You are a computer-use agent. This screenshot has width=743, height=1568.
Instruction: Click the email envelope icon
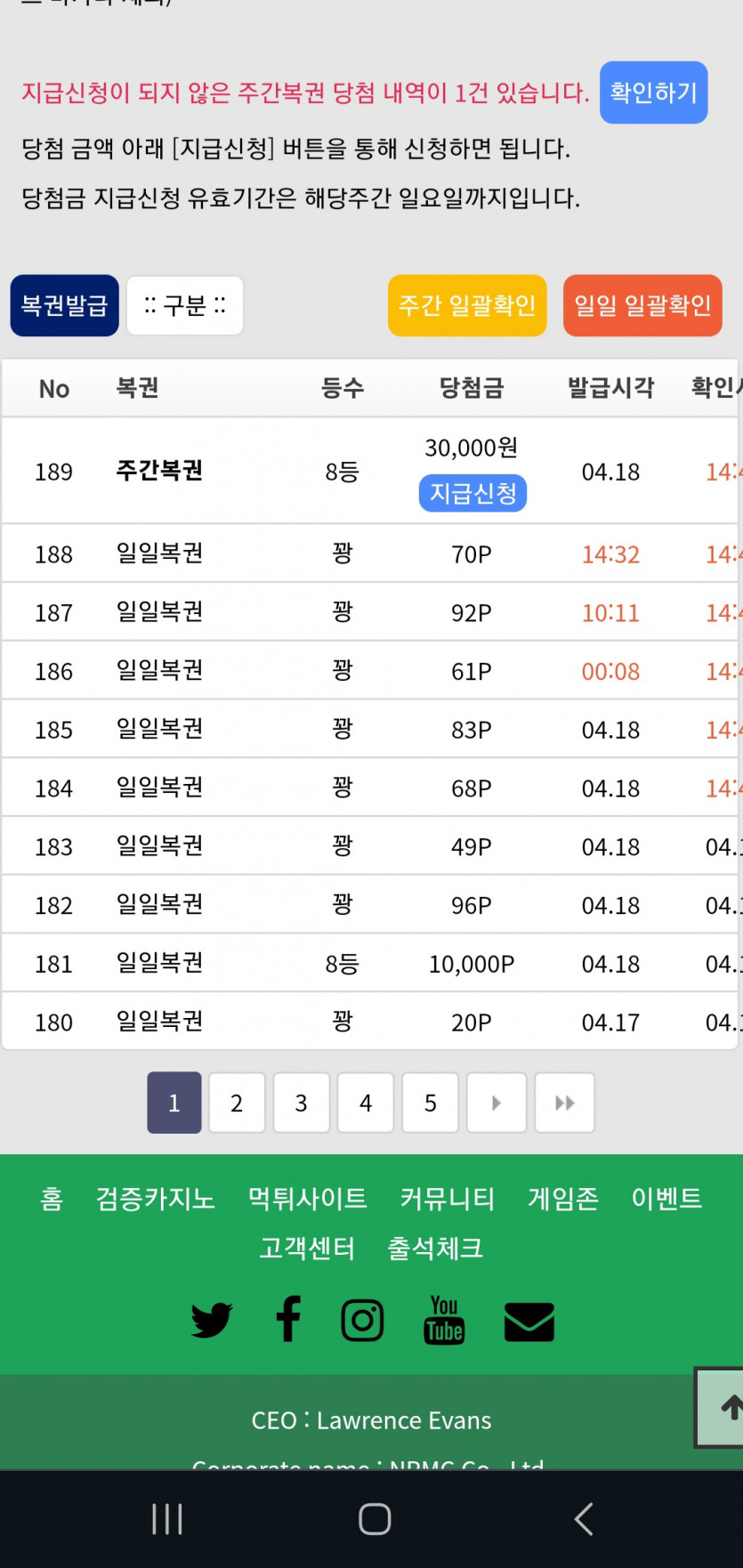point(529,1321)
